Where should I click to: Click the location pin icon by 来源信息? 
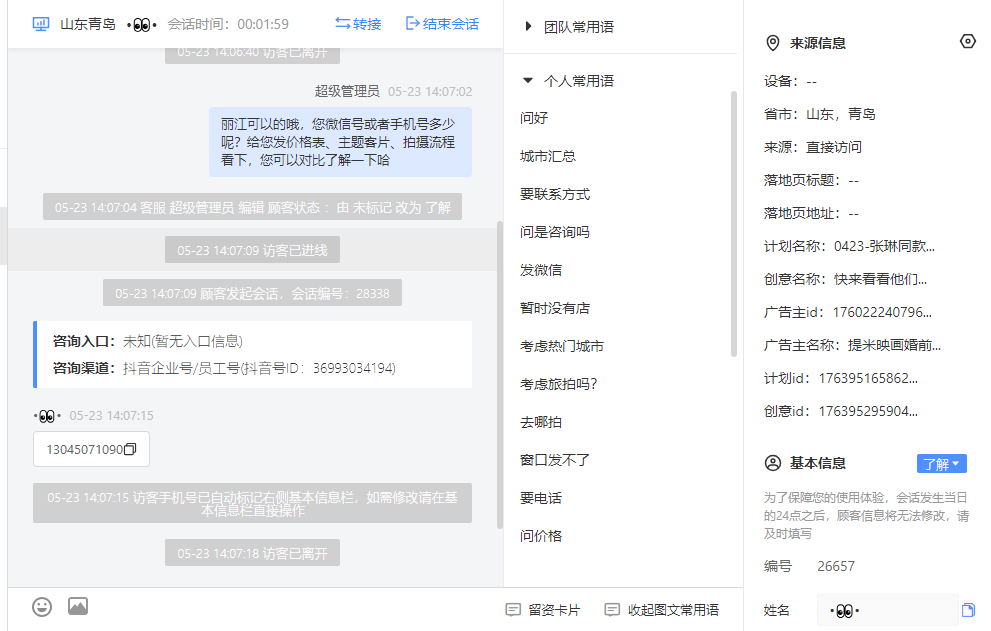tap(772, 43)
